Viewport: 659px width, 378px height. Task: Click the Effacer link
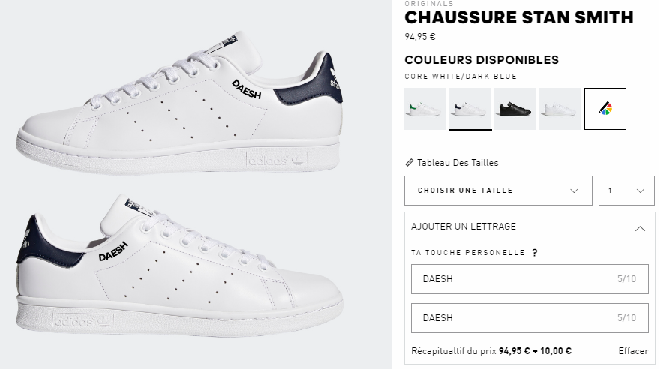633,351
